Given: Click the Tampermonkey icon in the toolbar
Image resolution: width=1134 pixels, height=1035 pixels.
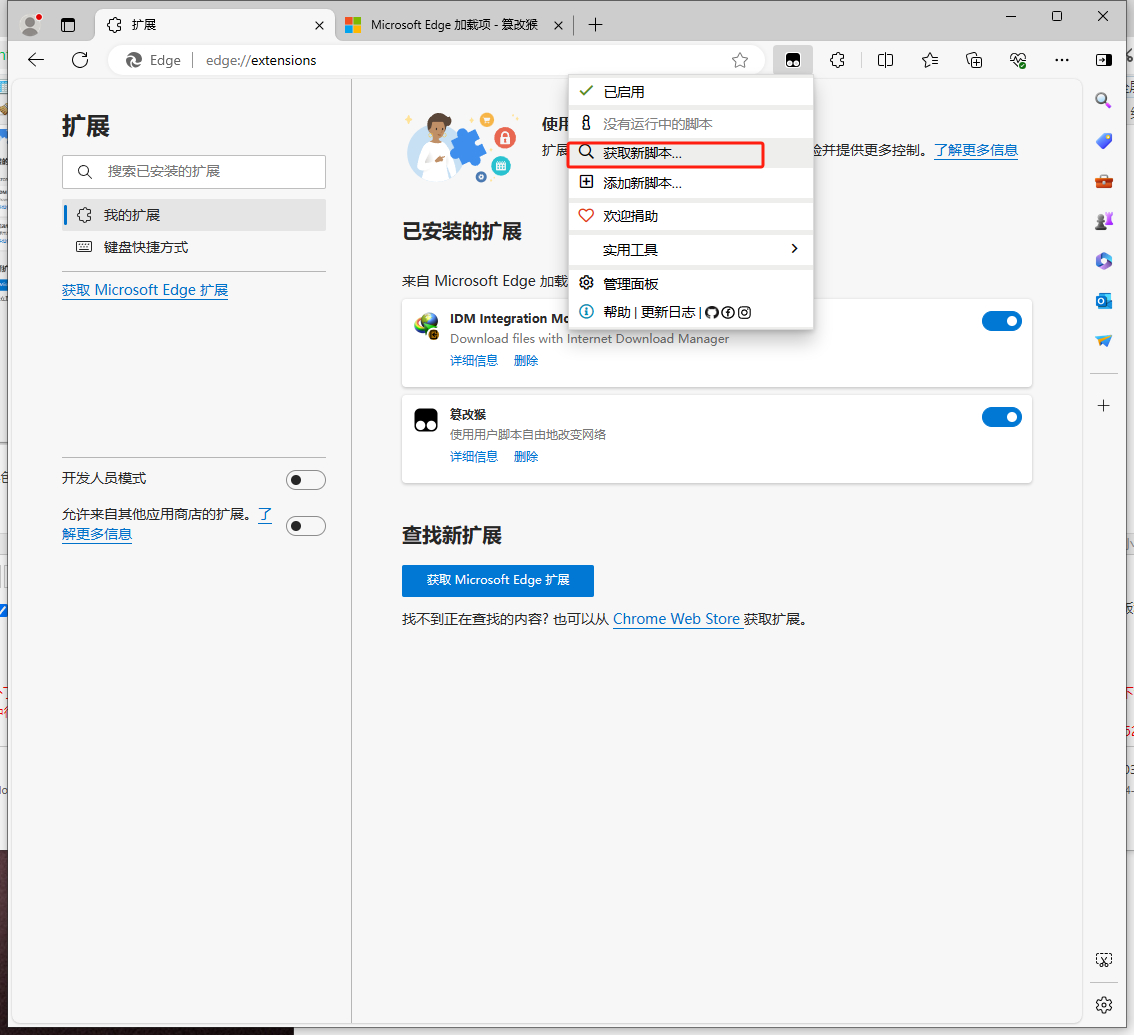Looking at the screenshot, I should click(x=793, y=60).
